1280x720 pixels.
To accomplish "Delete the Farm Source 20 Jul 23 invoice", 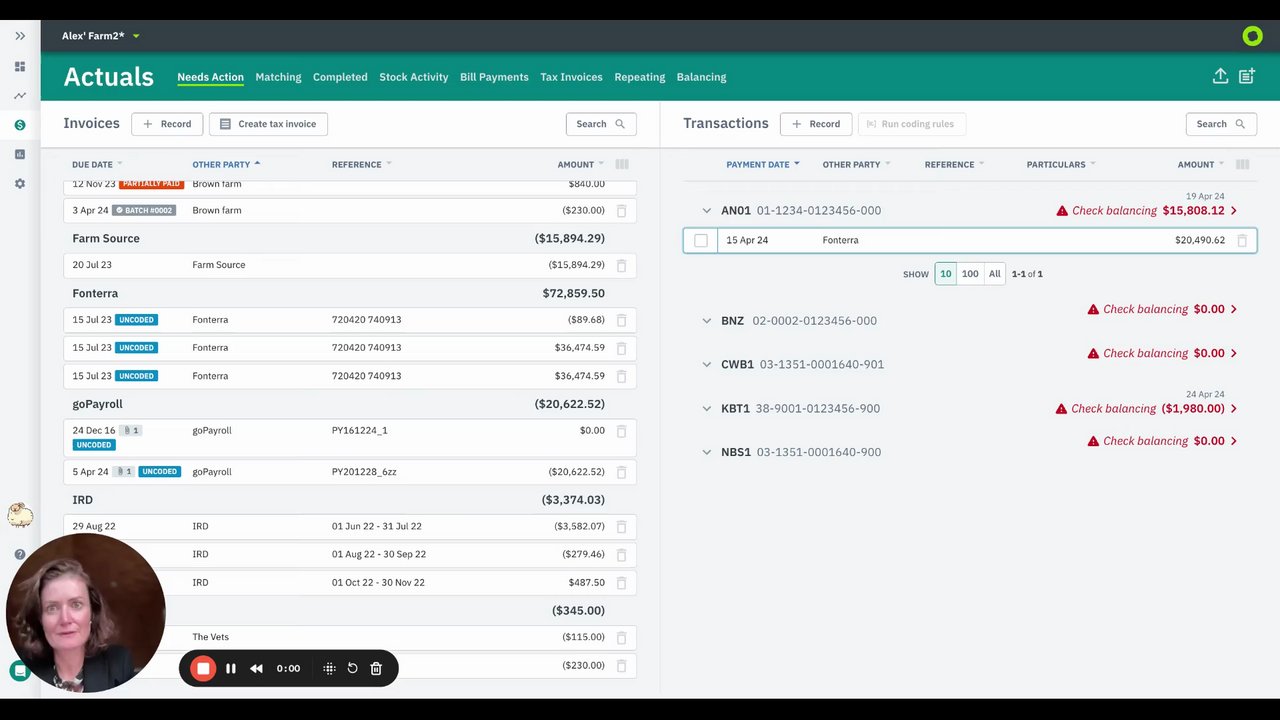I will point(621,265).
